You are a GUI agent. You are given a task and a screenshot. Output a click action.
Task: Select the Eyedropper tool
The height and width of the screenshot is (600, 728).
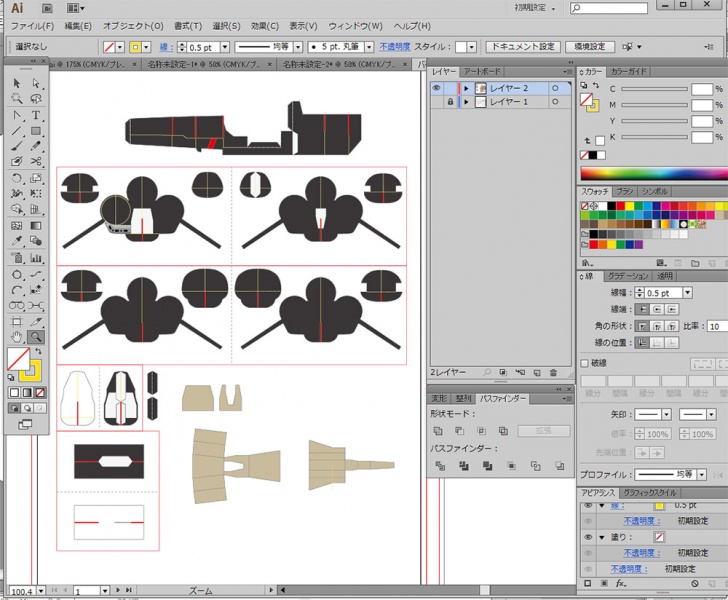point(17,241)
